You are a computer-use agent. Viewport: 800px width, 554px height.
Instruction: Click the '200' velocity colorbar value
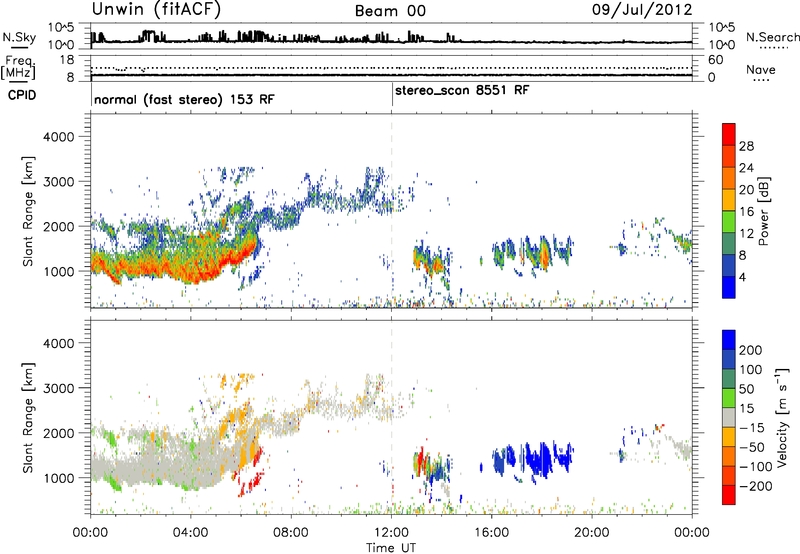pyautogui.click(x=751, y=350)
